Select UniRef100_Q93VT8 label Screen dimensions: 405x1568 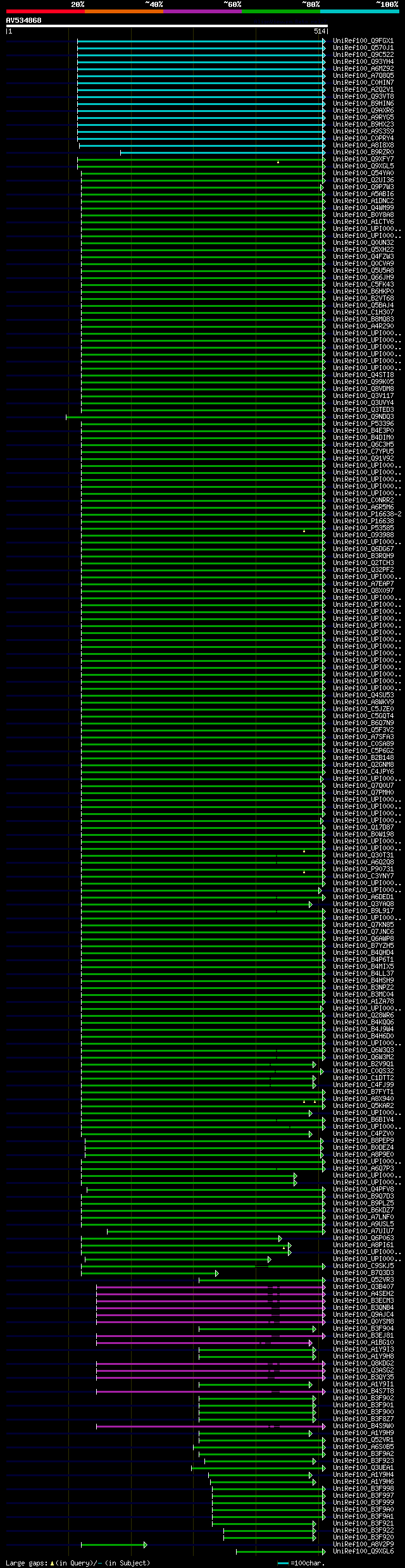point(363,97)
